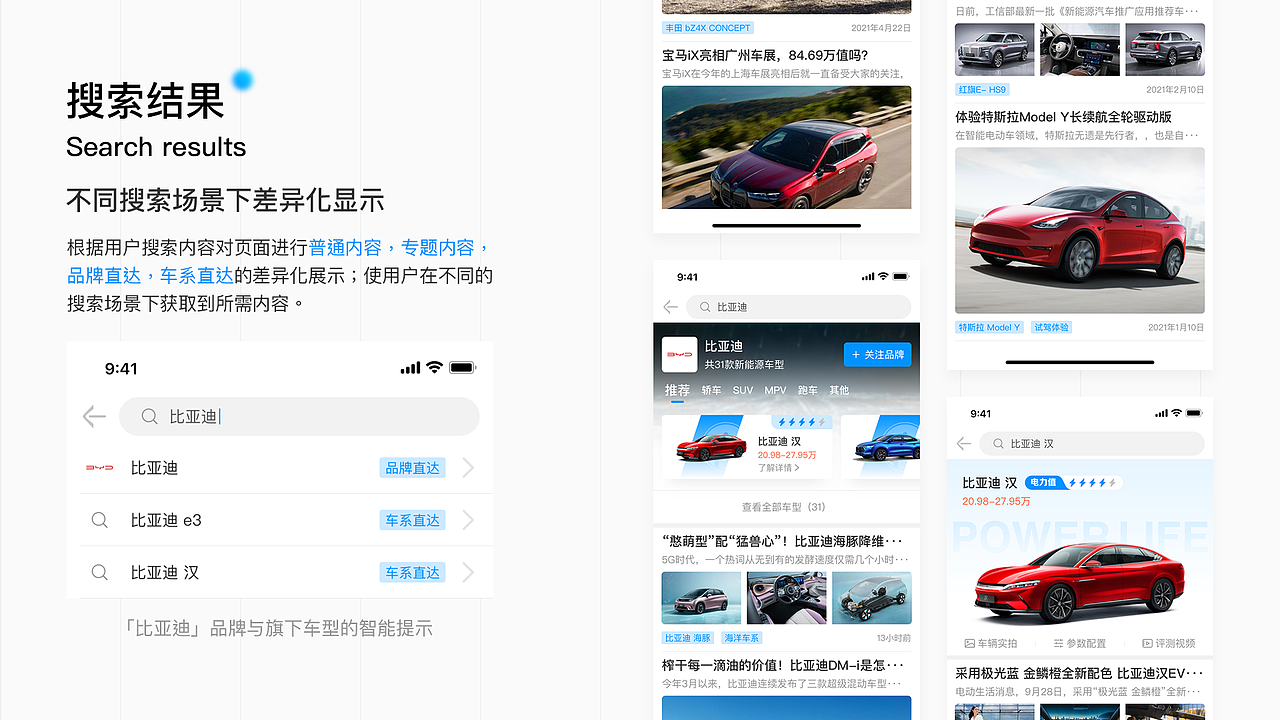Click the 品牌直达 tag

(412, 468)
